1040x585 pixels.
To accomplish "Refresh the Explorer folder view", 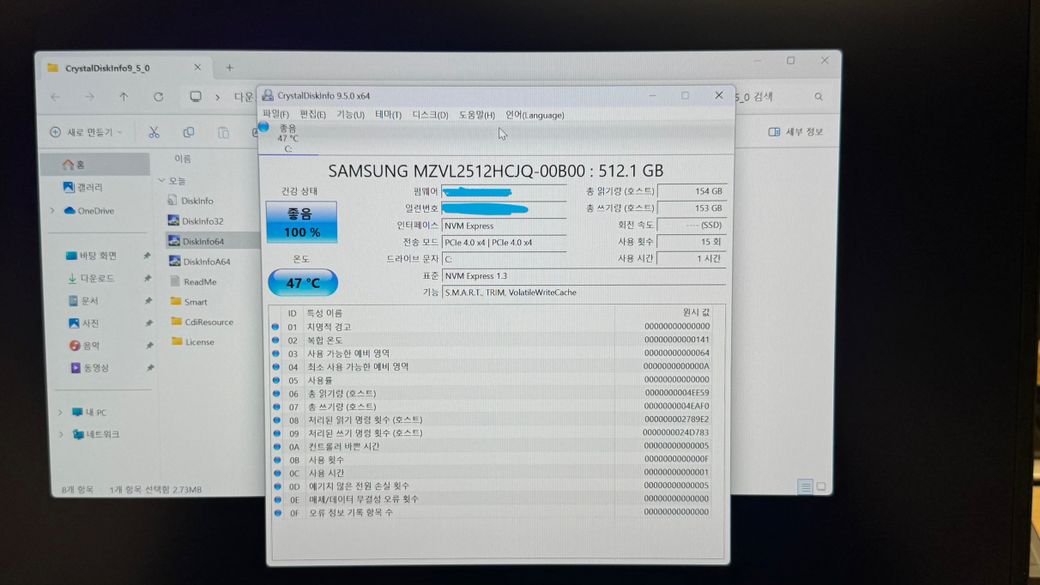I will click(x=159, y=97).
